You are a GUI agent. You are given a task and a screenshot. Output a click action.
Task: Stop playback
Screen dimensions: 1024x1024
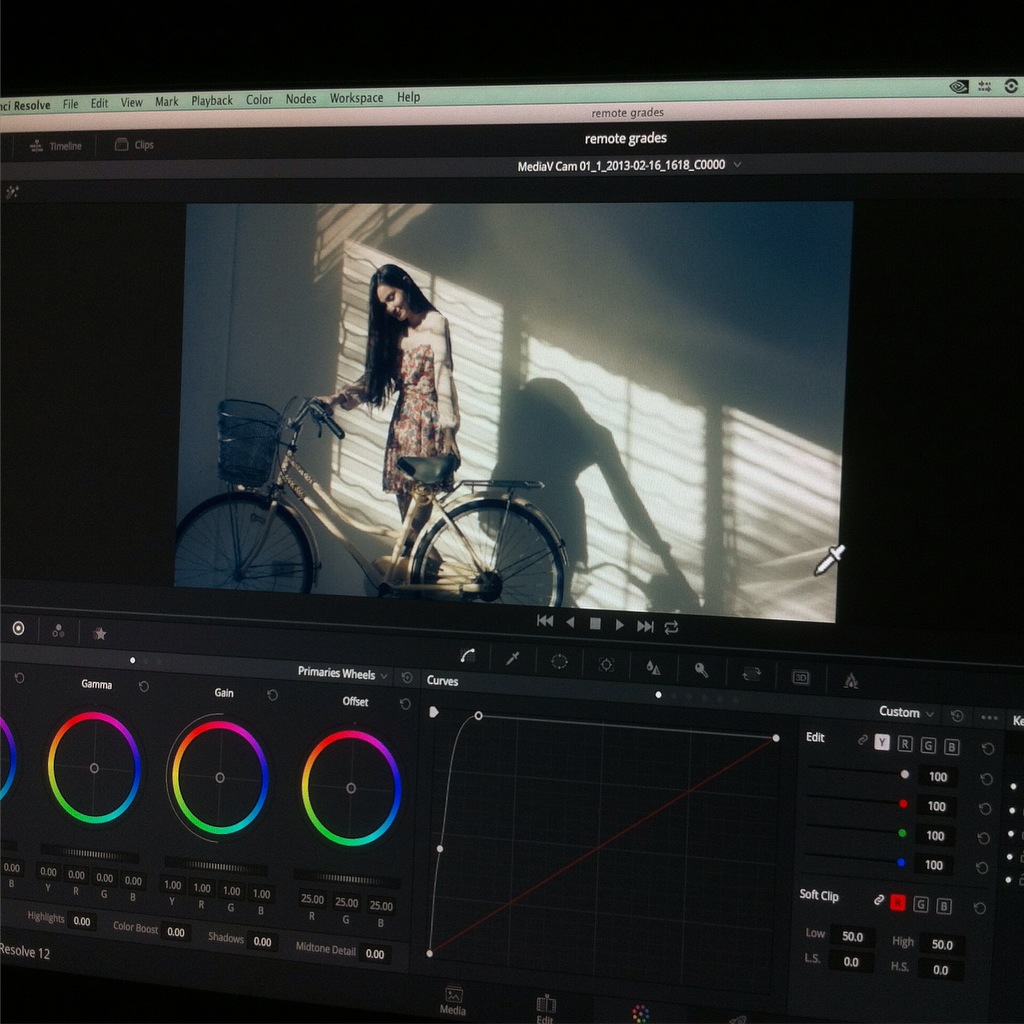tap(595, 624)
